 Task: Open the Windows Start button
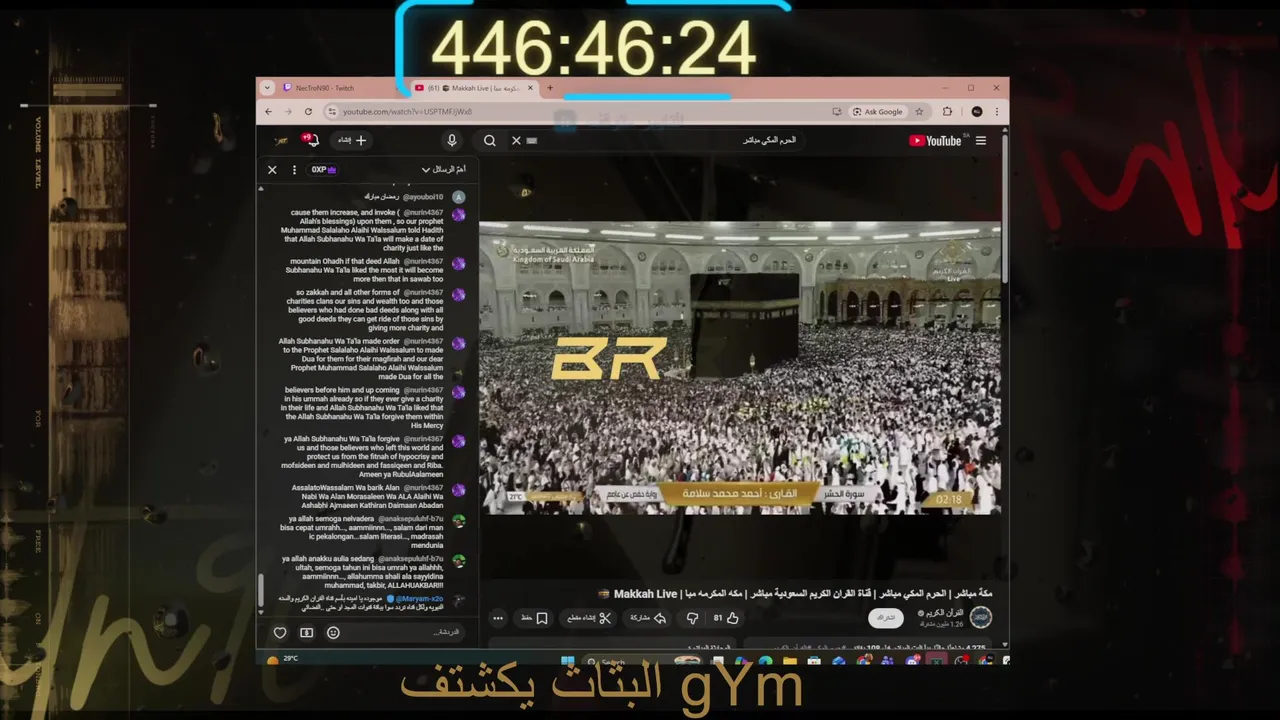(x=567, y=661)
